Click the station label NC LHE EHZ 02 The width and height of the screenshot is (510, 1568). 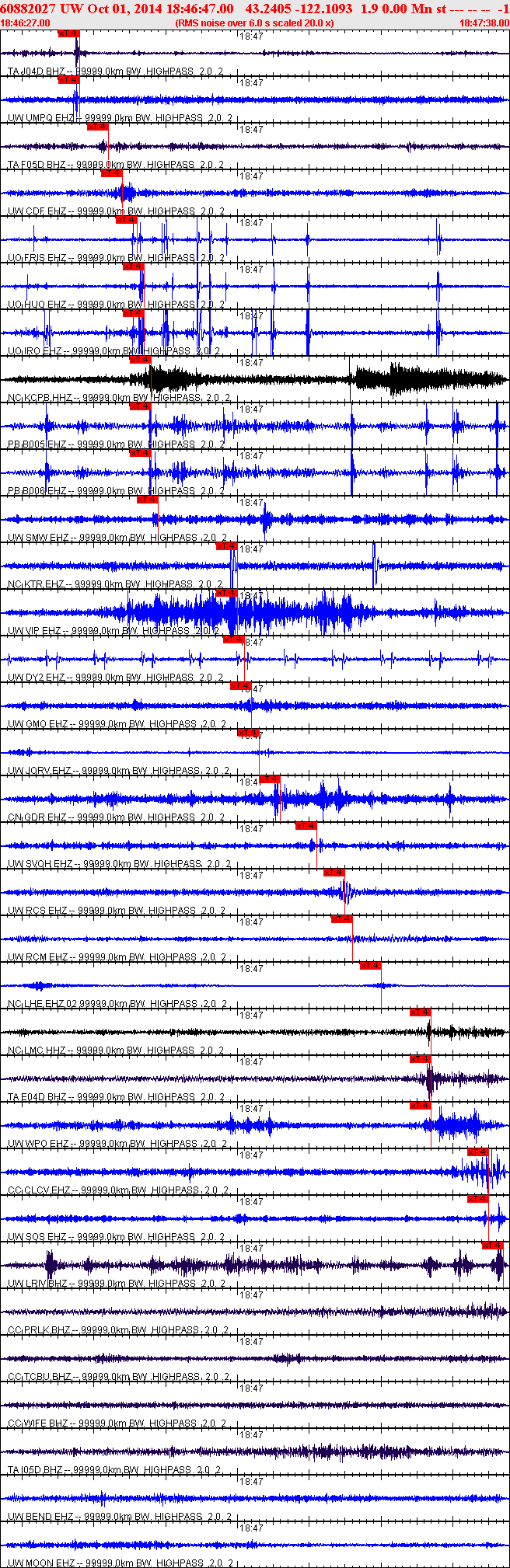(44, 1004)
